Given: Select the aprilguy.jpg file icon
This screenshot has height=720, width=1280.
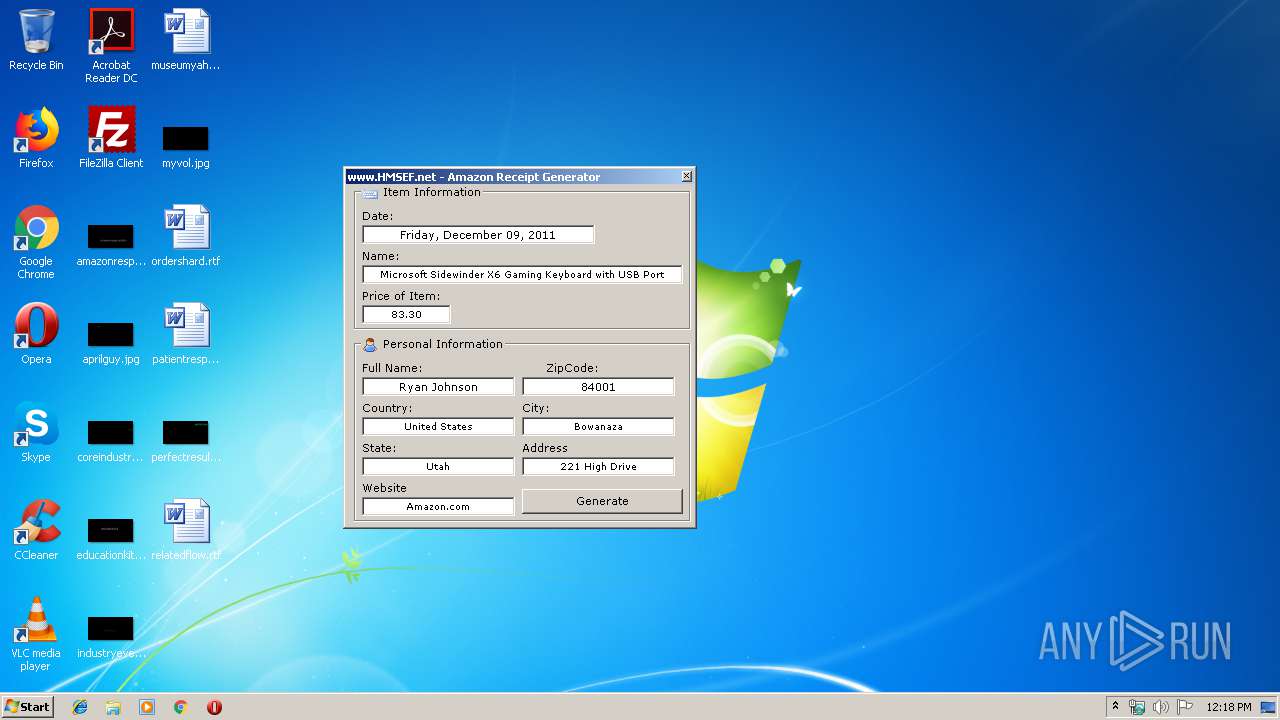Looking at the screenshot, I should pyautogui.click(x=111, y=343).
